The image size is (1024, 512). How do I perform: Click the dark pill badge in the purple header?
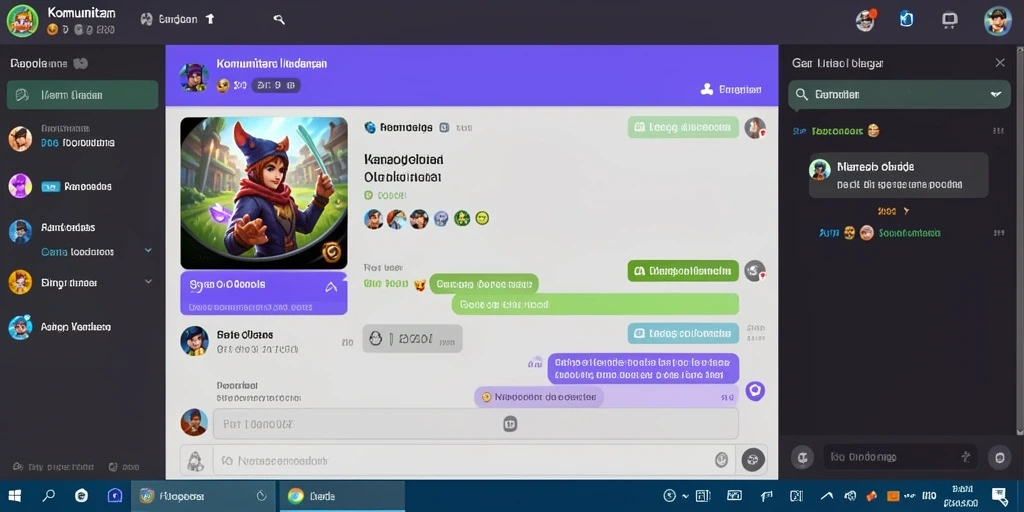(276, 85)
